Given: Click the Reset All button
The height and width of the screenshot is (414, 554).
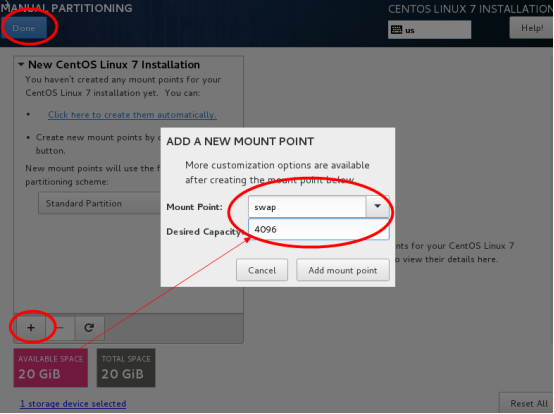Looking at the screenshot, I should pyautogui.click(x=528, y=403).
